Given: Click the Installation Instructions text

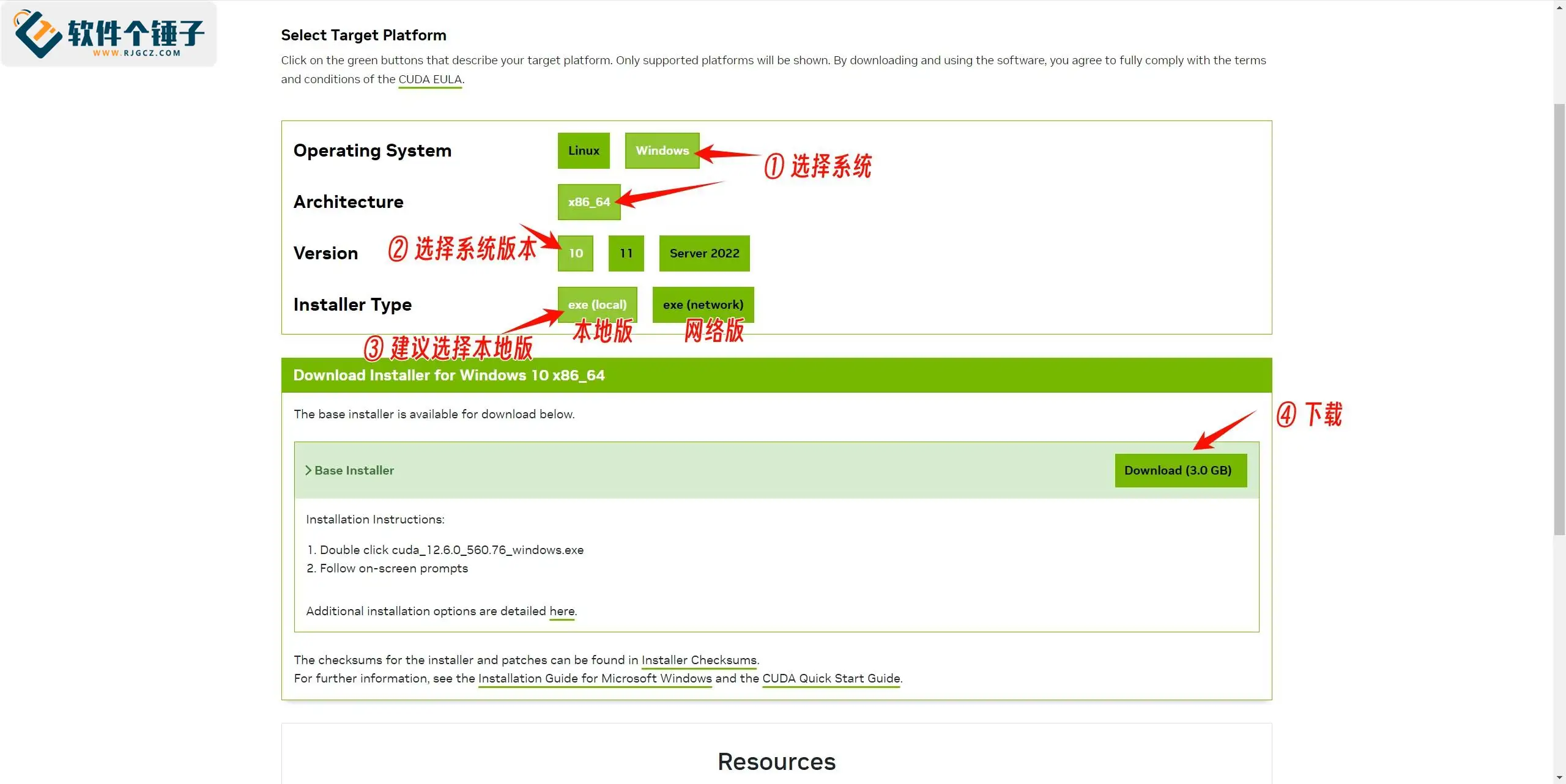Looking at the screenshot, I should pos(375,519).
